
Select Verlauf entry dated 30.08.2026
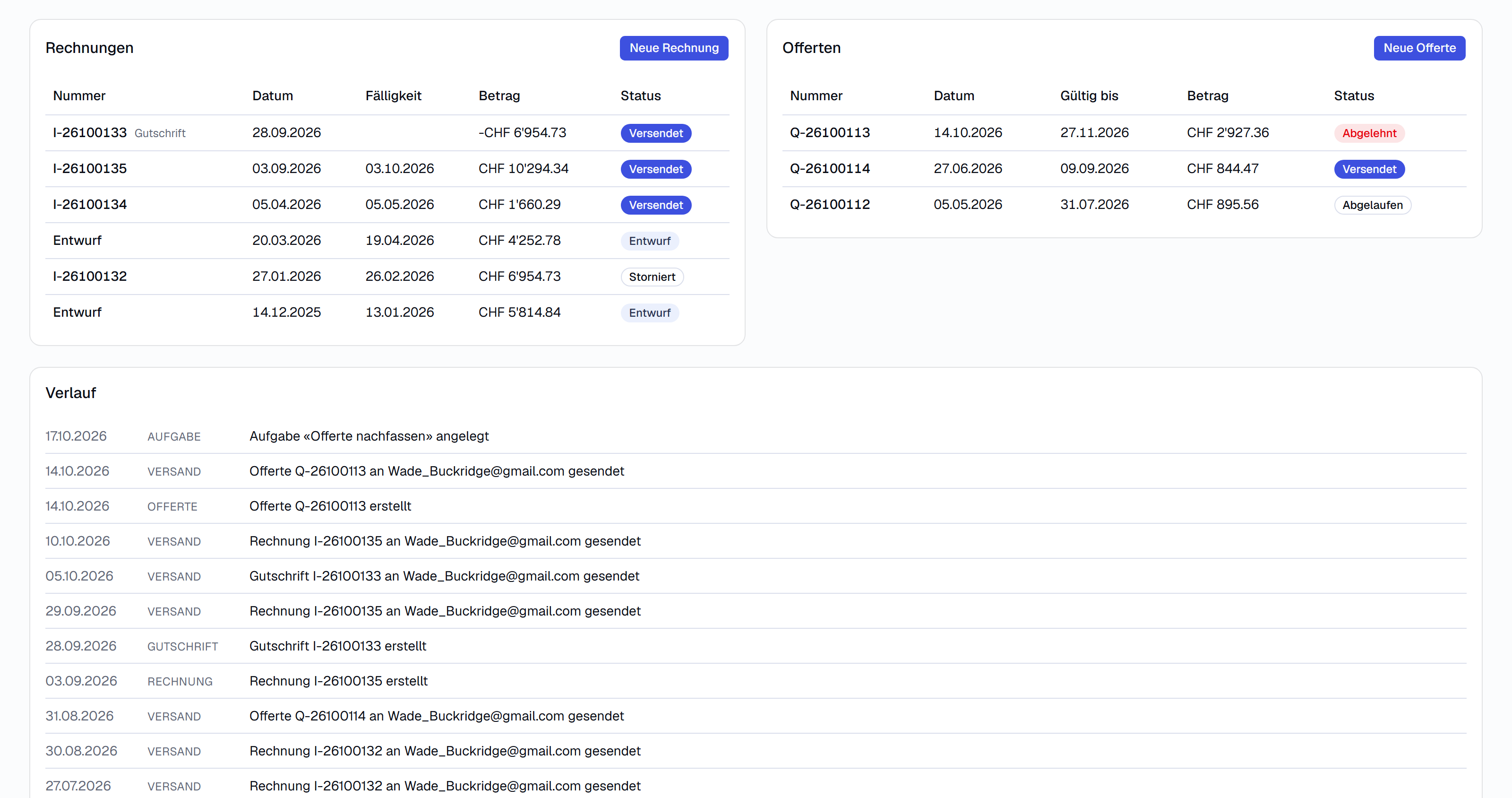tap(756, 751)
